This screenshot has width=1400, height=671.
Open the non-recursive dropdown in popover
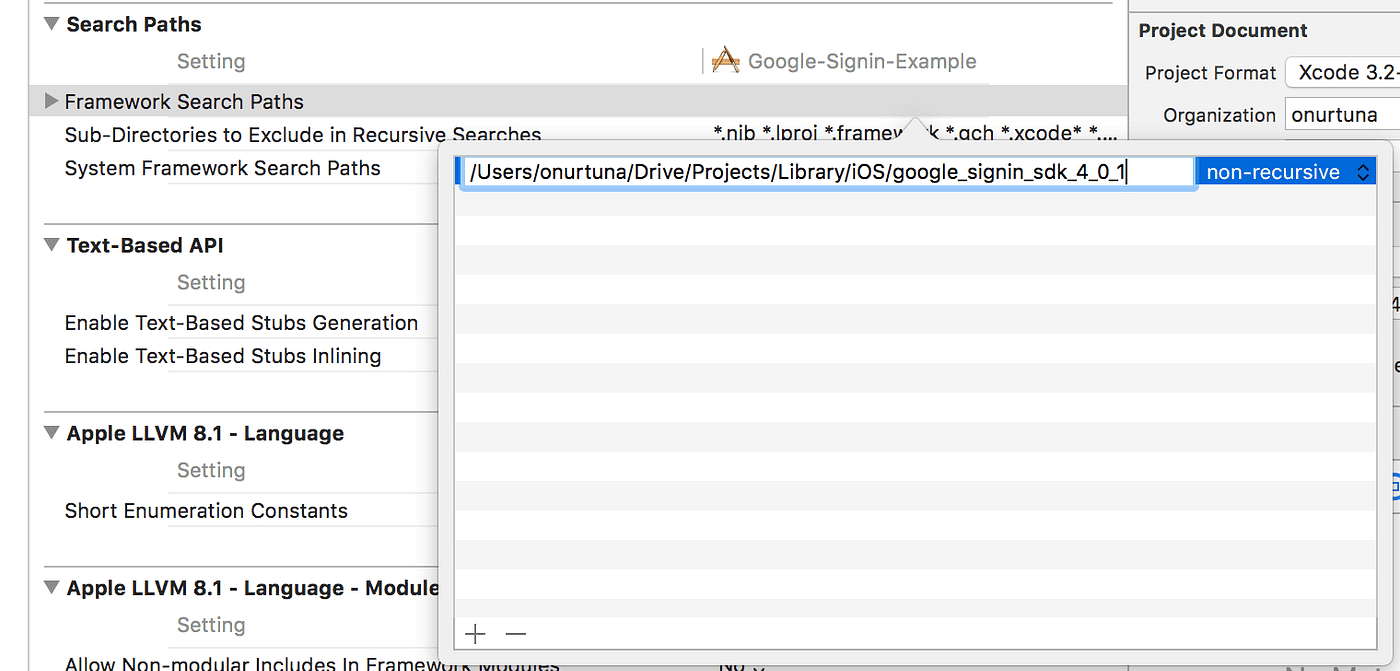[1287, 172]
